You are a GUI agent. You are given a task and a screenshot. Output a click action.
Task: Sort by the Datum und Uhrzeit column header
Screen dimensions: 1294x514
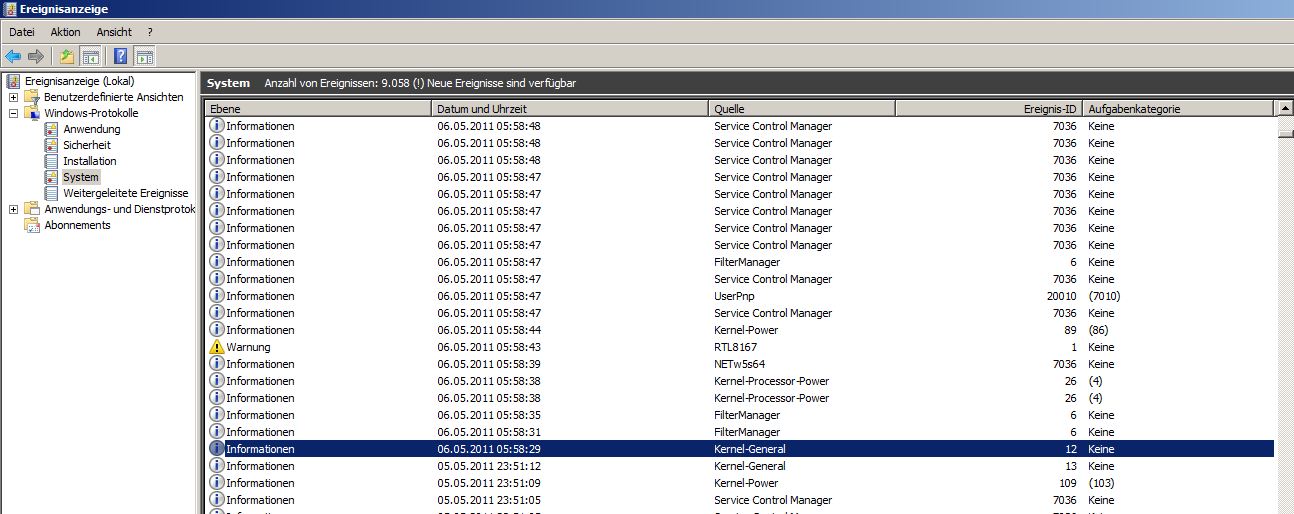570,108
